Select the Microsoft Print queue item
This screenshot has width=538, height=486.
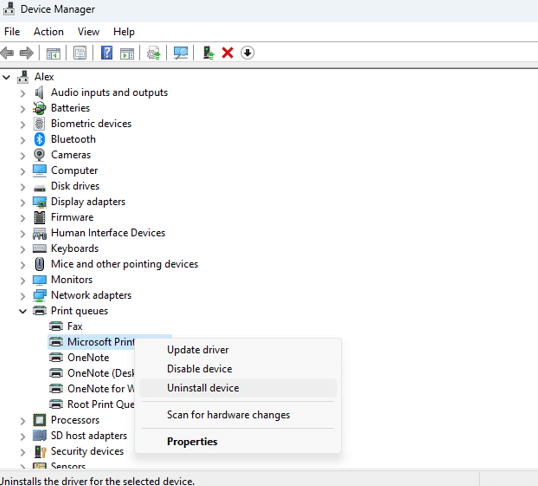[x=101, y=342]
